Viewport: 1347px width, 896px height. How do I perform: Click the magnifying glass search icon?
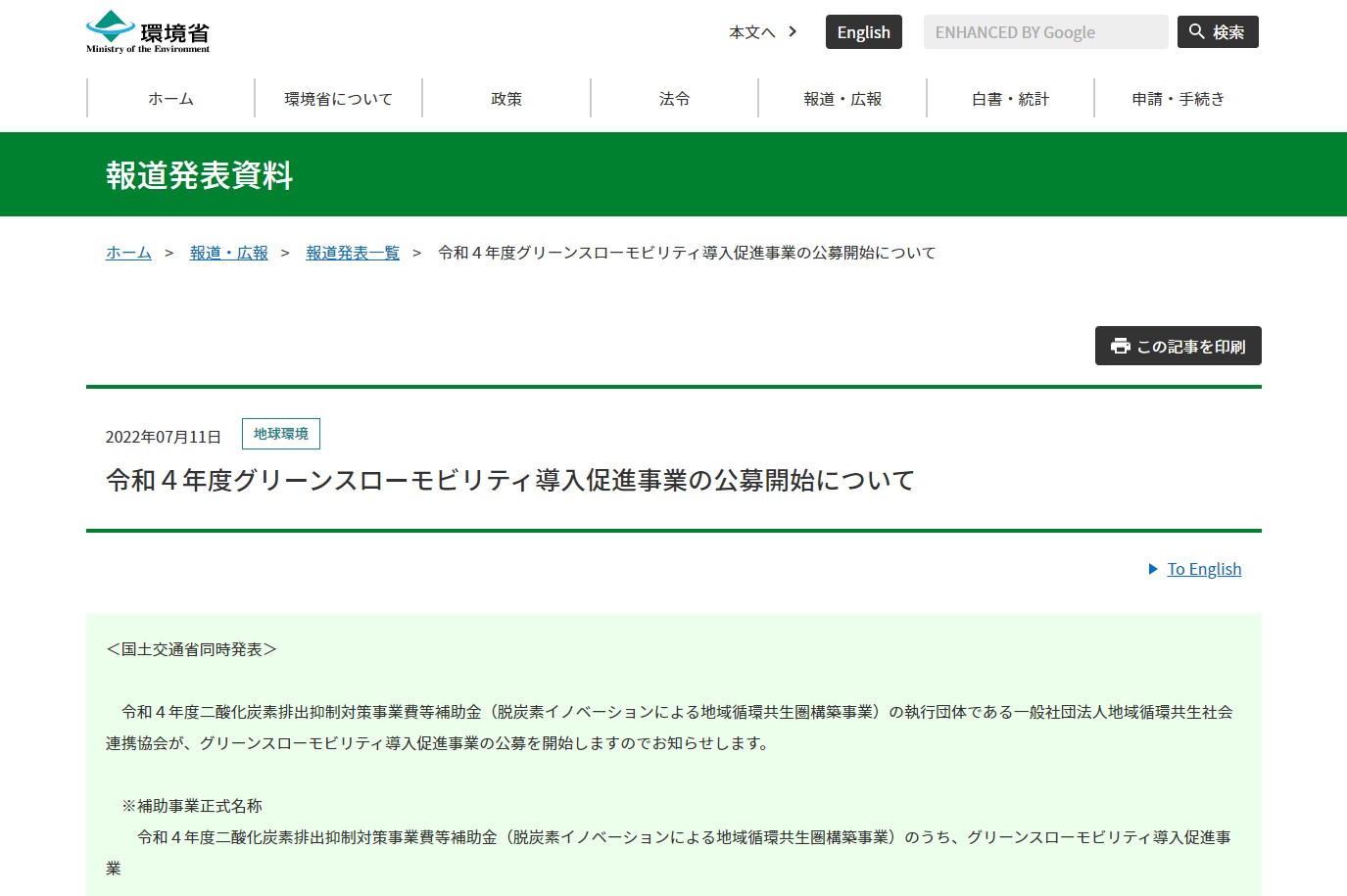pos(1196,31)
